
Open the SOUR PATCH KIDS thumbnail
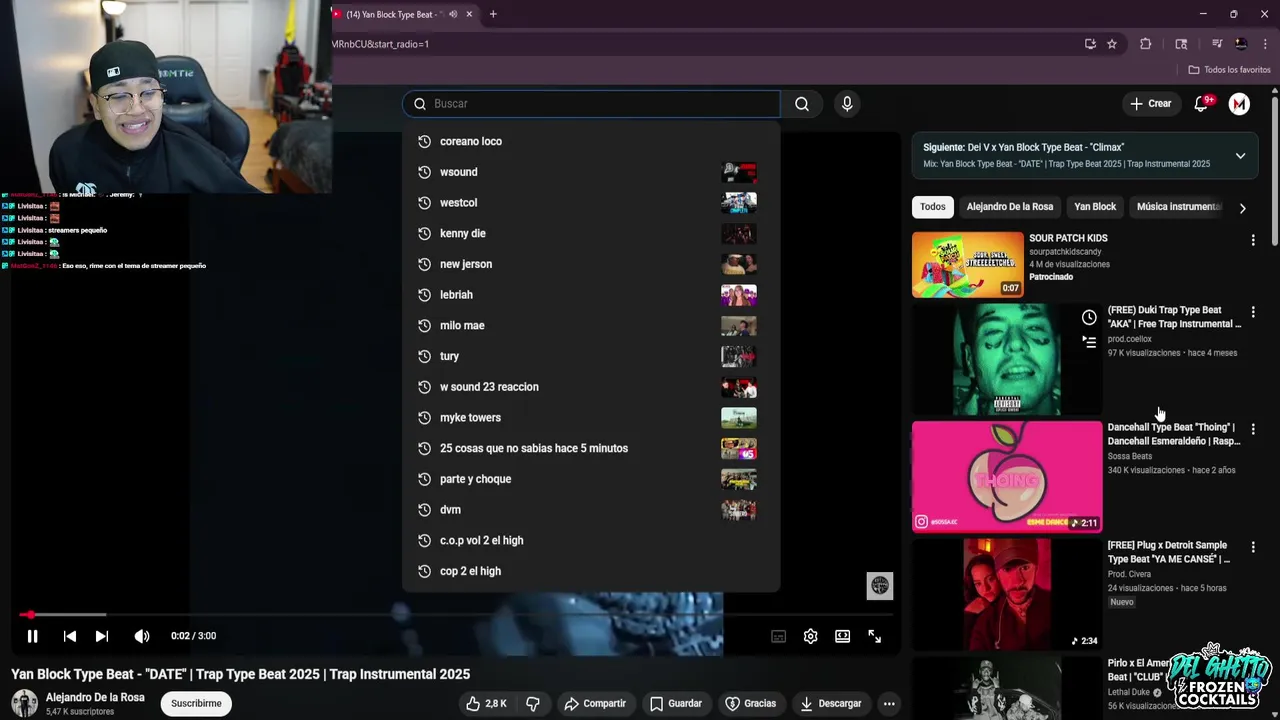[968, 265]
